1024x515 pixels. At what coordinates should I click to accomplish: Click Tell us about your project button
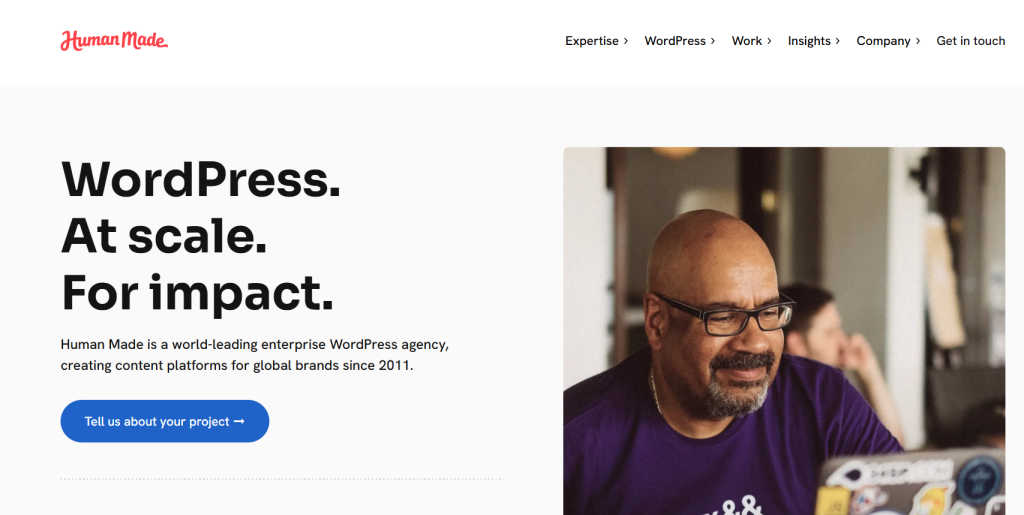click(x=165, y=421)
